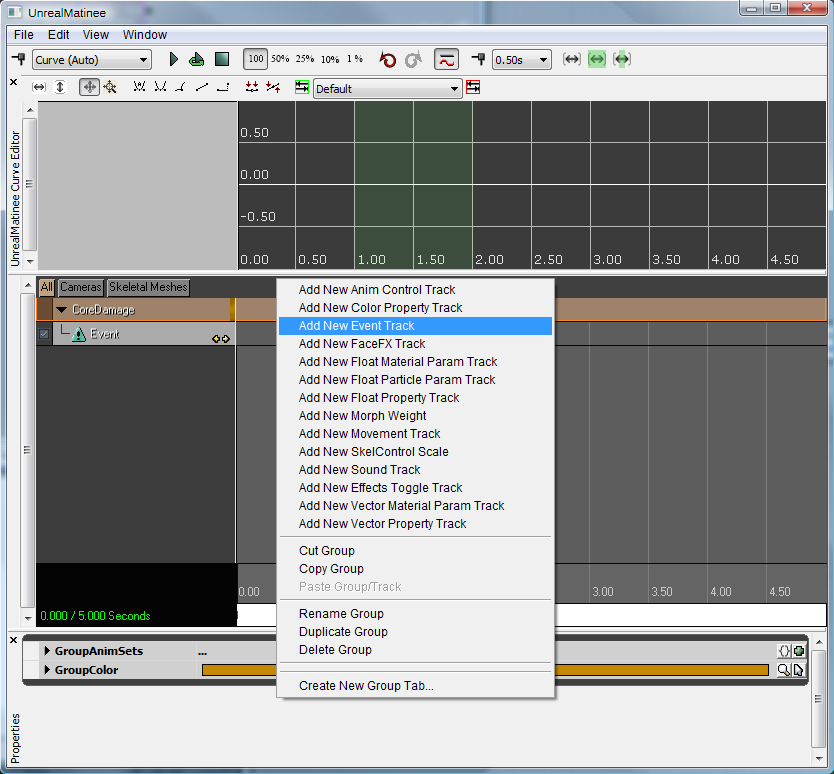Click the GroupColor pointer pick icon
834x774 pixels.
[x=798, y=670]
